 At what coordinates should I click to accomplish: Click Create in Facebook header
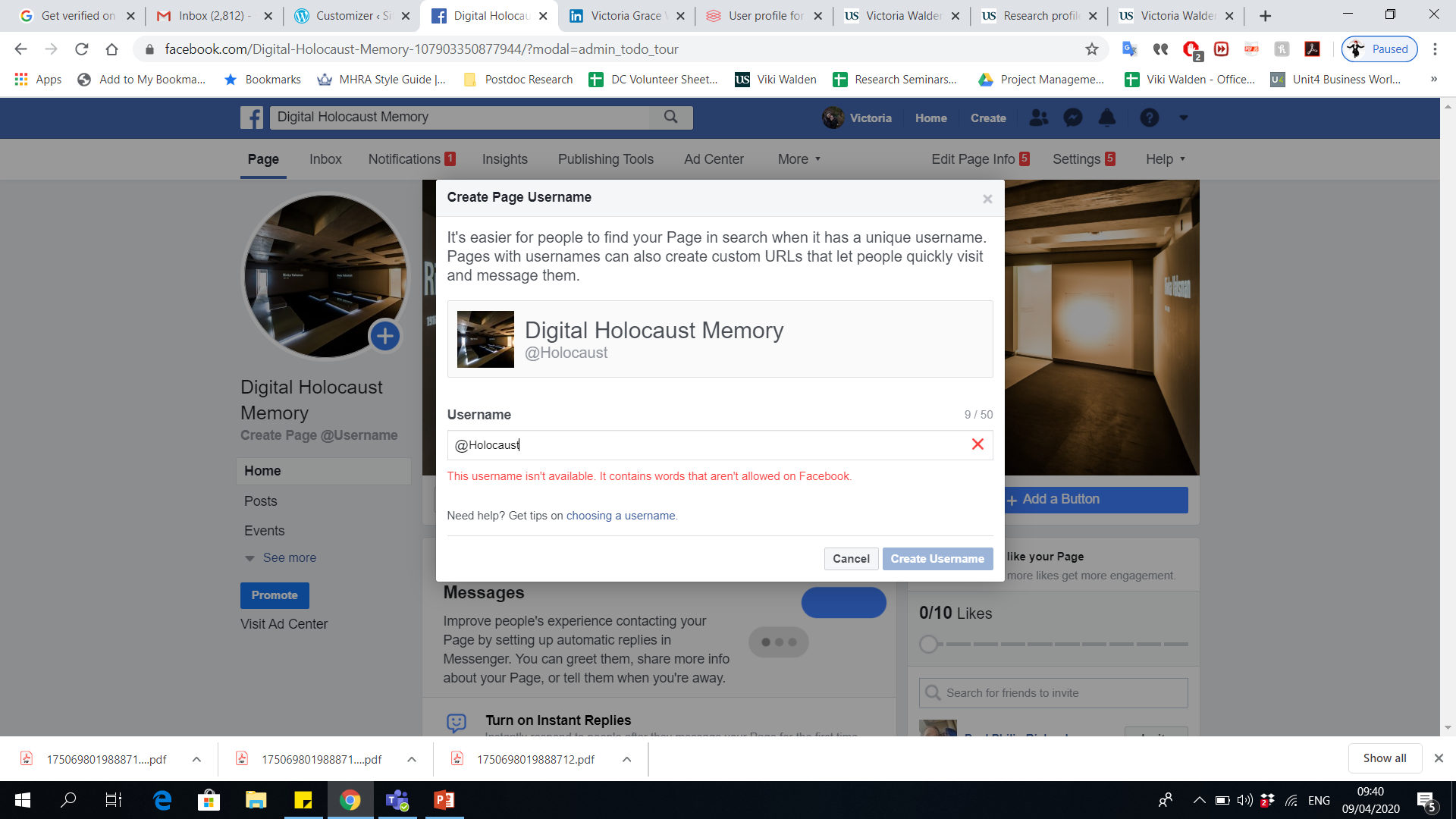988,118
